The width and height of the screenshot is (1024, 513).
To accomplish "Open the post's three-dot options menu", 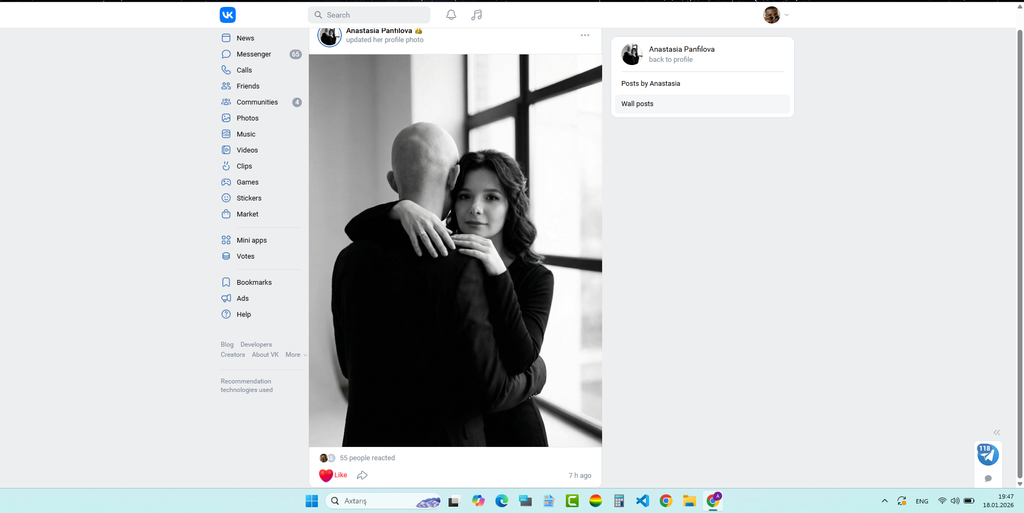I will pos(584,35).
